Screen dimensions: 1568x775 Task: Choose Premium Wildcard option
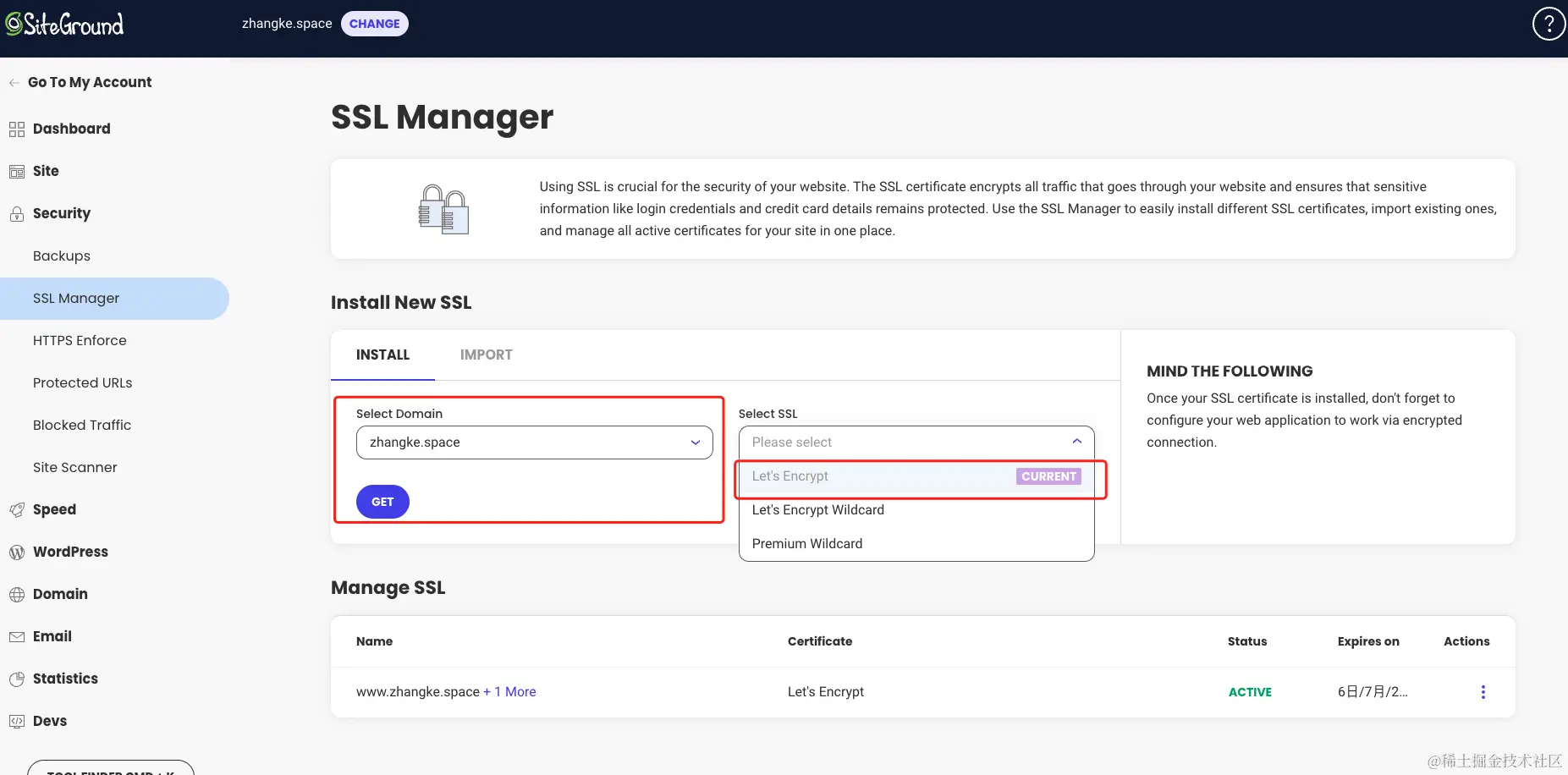tap(916, 544)
